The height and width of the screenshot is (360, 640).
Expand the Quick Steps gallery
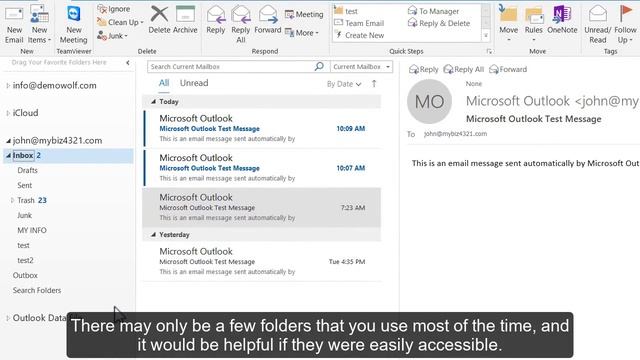click(486, 36)
